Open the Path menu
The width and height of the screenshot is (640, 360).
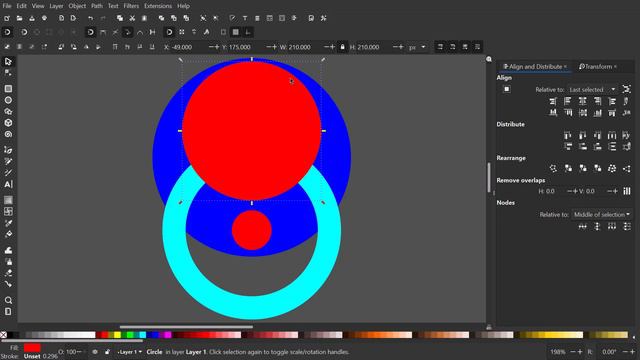[97, 6]
